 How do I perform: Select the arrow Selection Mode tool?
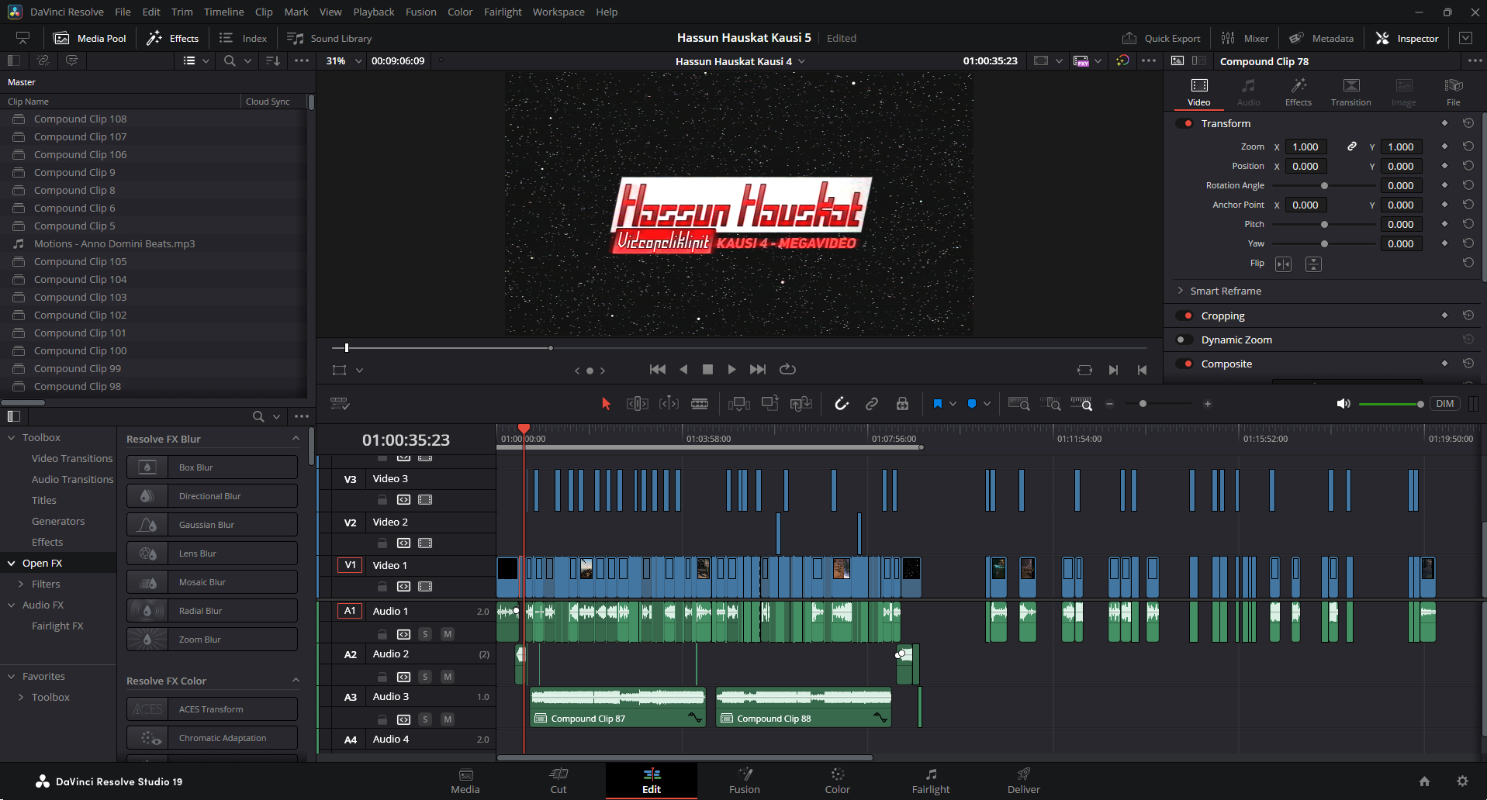click(x=605, y=404)
